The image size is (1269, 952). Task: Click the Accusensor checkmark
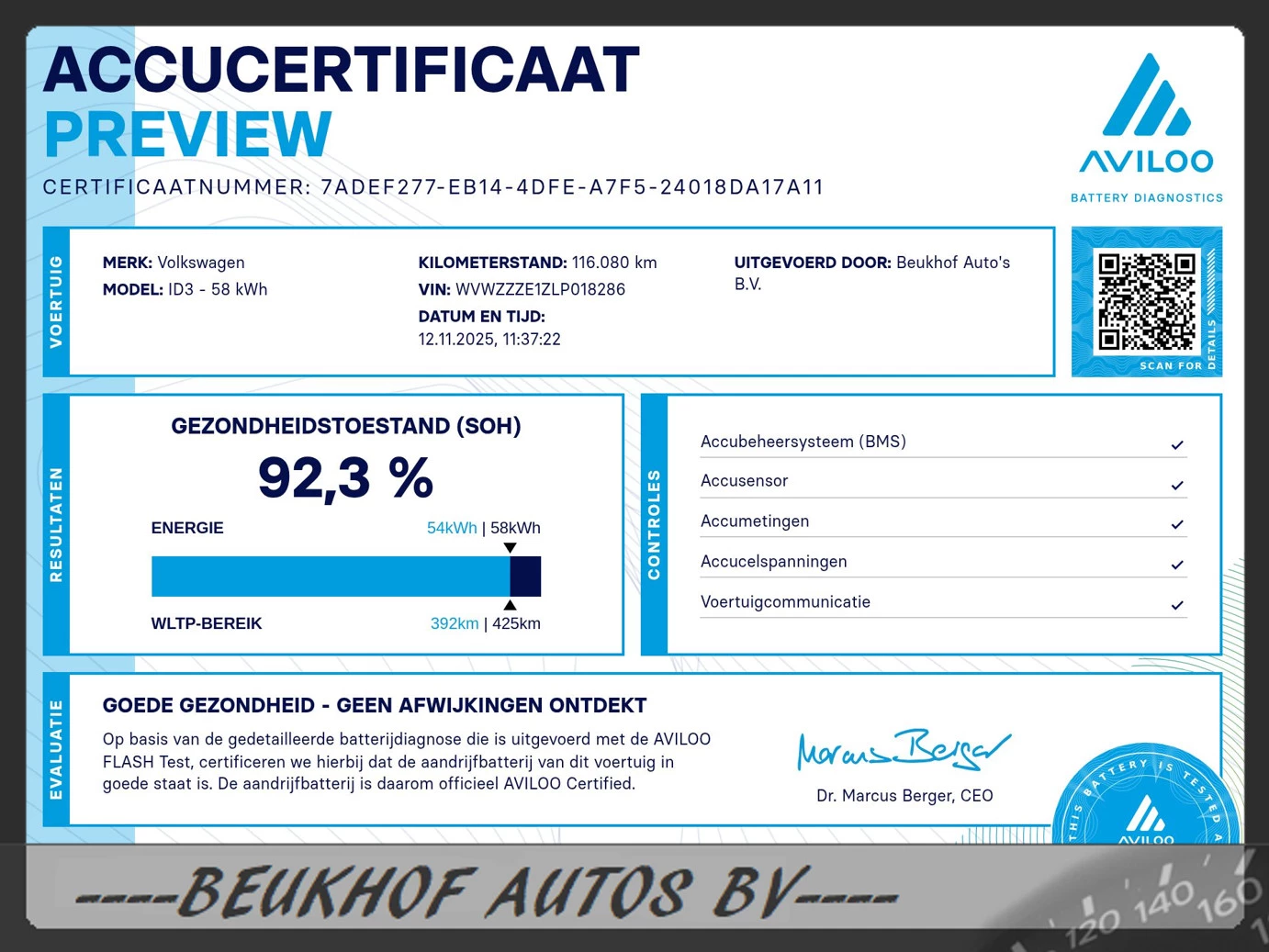1176,485
